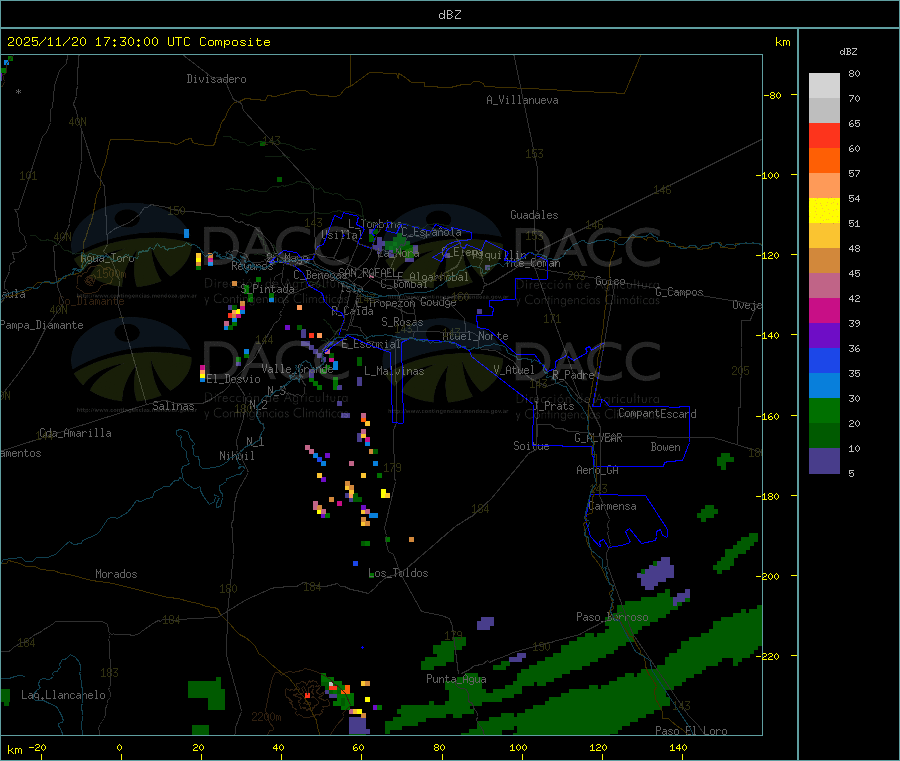900x761 pixels.
Task: Click the 'Pampa_Diamante' place label
Action: point(42,325)
